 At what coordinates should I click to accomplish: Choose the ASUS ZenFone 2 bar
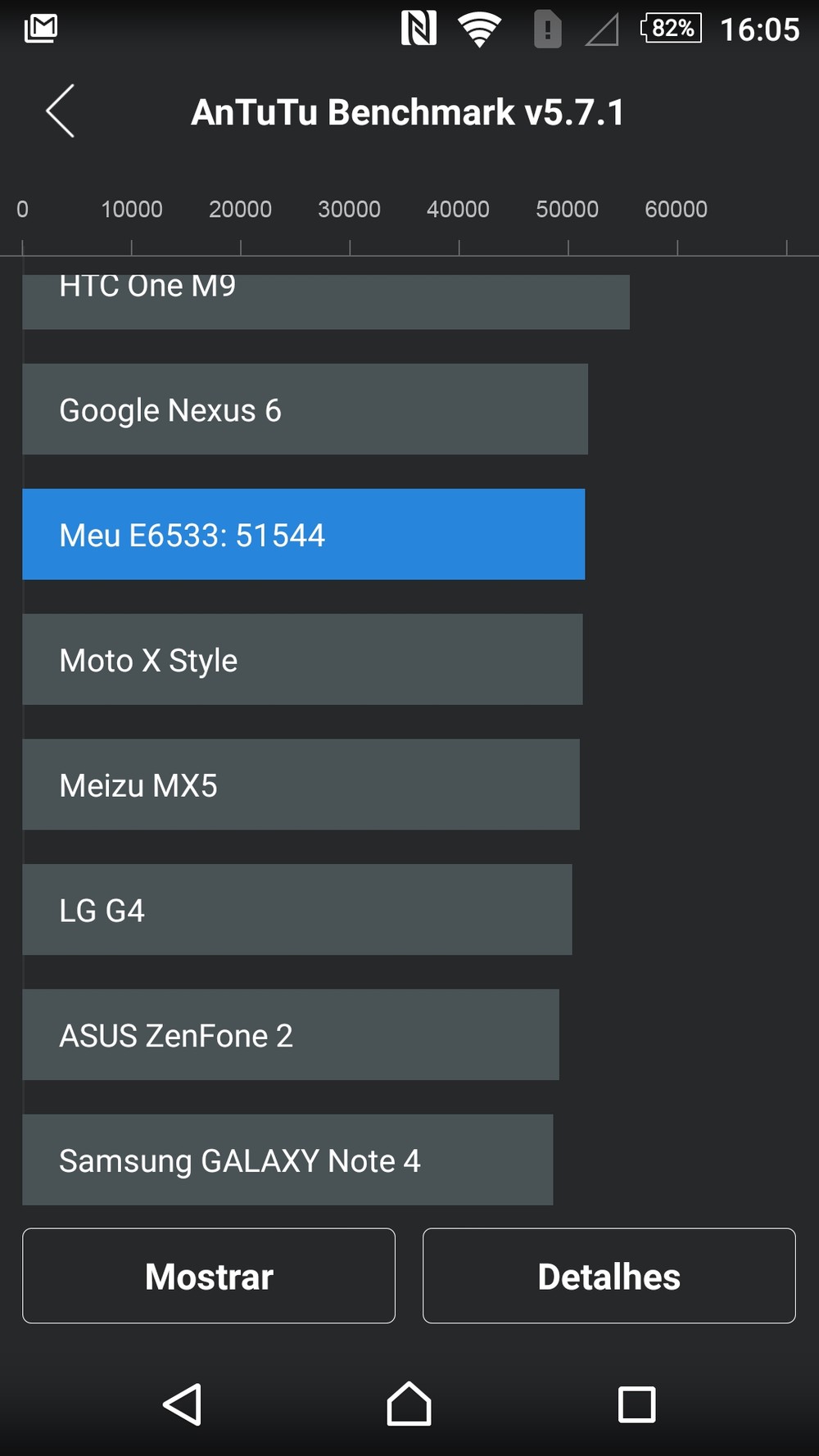tap(291, 1035)
